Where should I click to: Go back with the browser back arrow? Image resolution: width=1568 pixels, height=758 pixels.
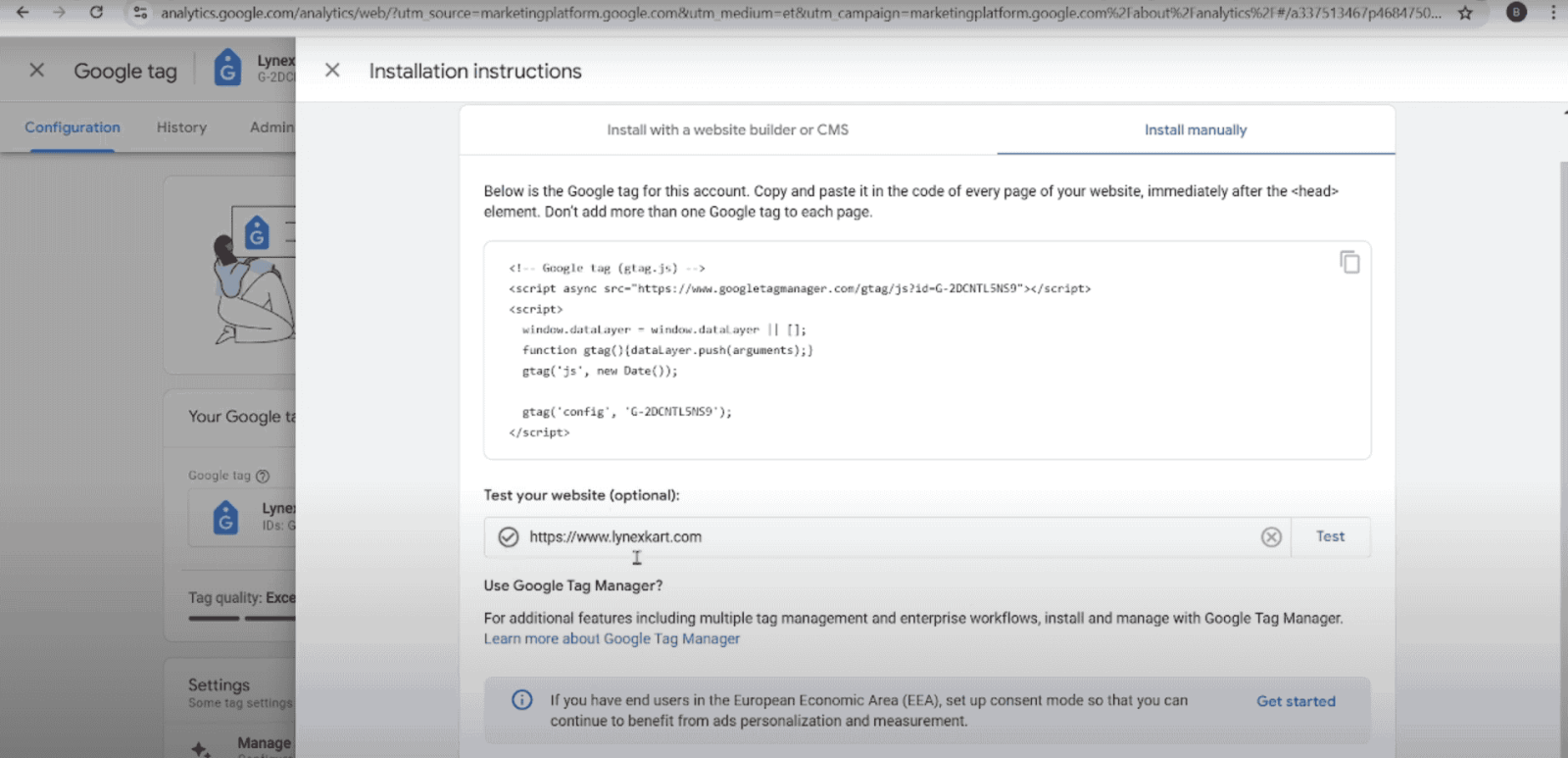pos(23,13)
